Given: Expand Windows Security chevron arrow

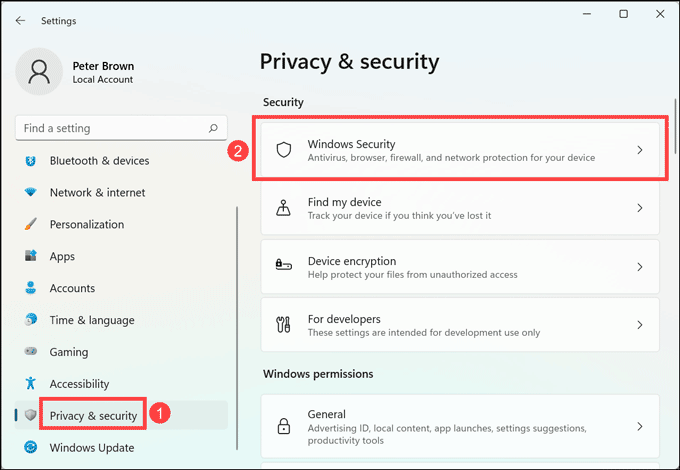Looking at the screenshot, I should coord(640,150).
